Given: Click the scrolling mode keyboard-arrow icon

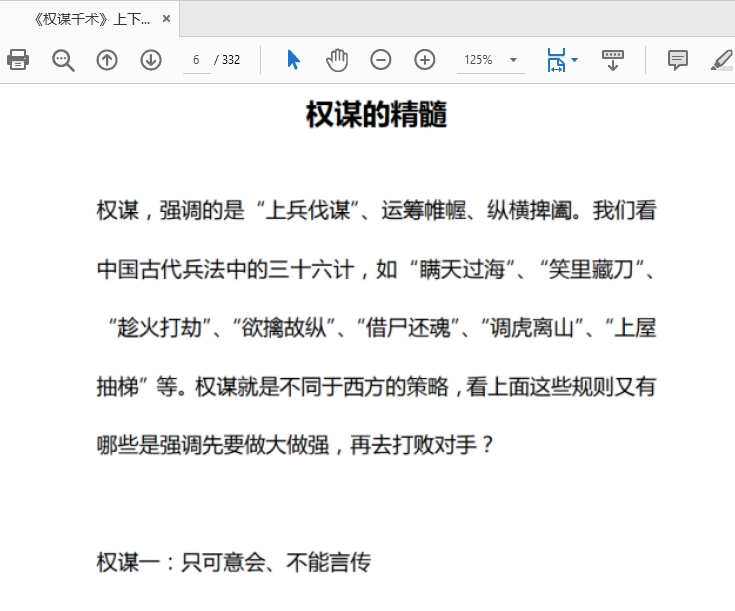Looking at the screenshot, I should click(x=613, y=60).
